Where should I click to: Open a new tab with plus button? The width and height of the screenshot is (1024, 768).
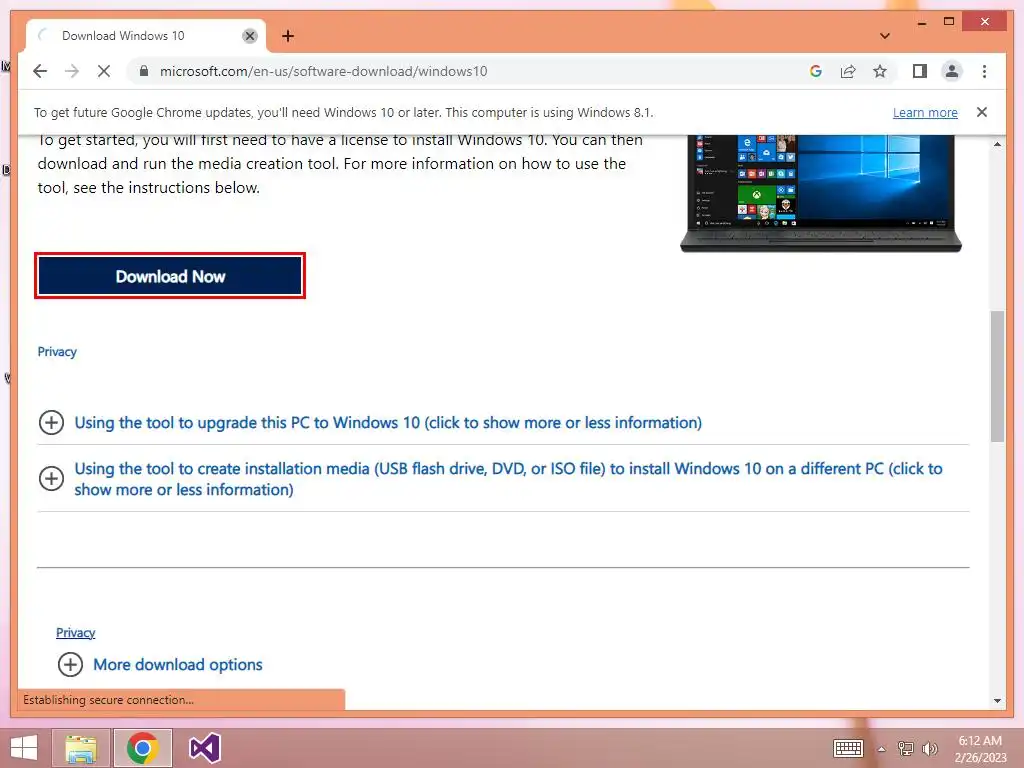coord(288,36)
